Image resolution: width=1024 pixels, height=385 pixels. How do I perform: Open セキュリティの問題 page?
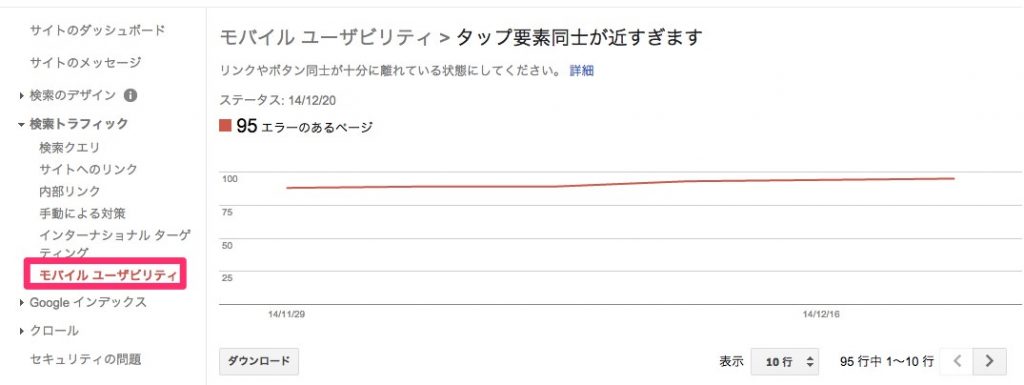[x=85, y=360]
